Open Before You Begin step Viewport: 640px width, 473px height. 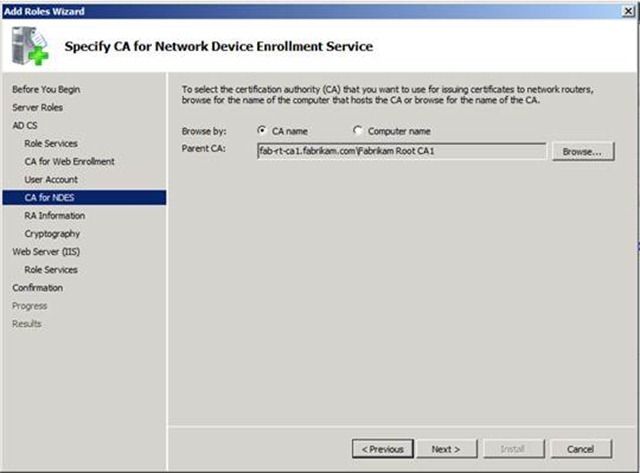click(46, 89)
